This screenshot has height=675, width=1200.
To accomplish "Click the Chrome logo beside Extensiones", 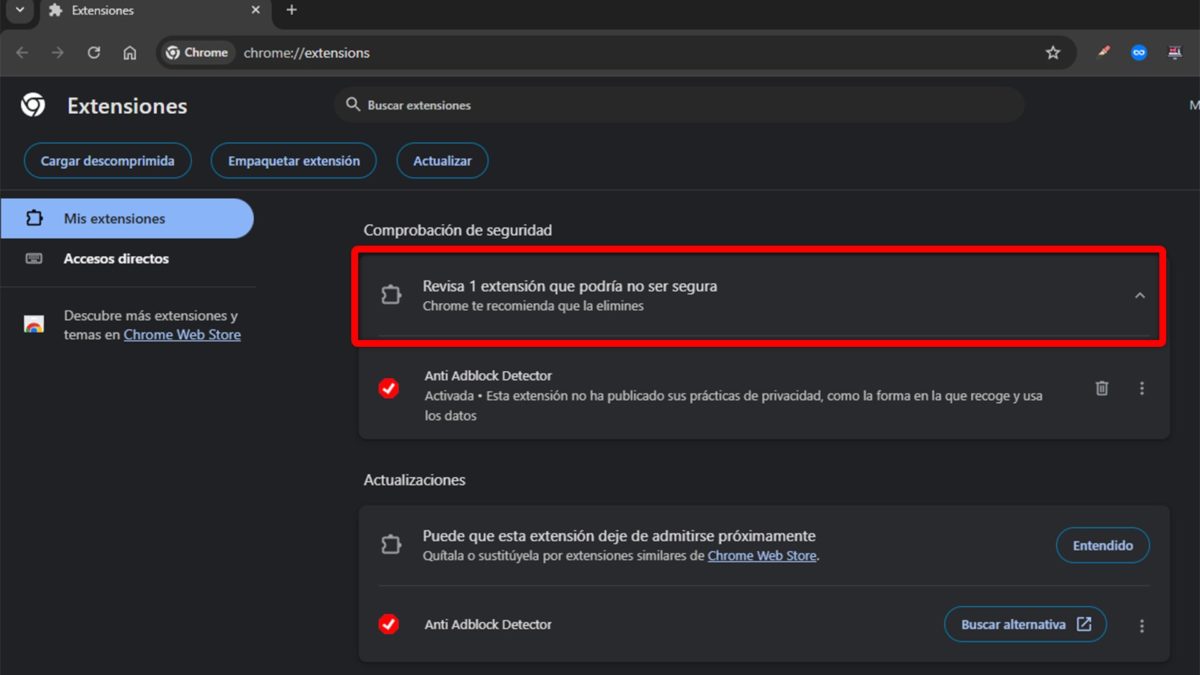I will (x=33, y=105).
